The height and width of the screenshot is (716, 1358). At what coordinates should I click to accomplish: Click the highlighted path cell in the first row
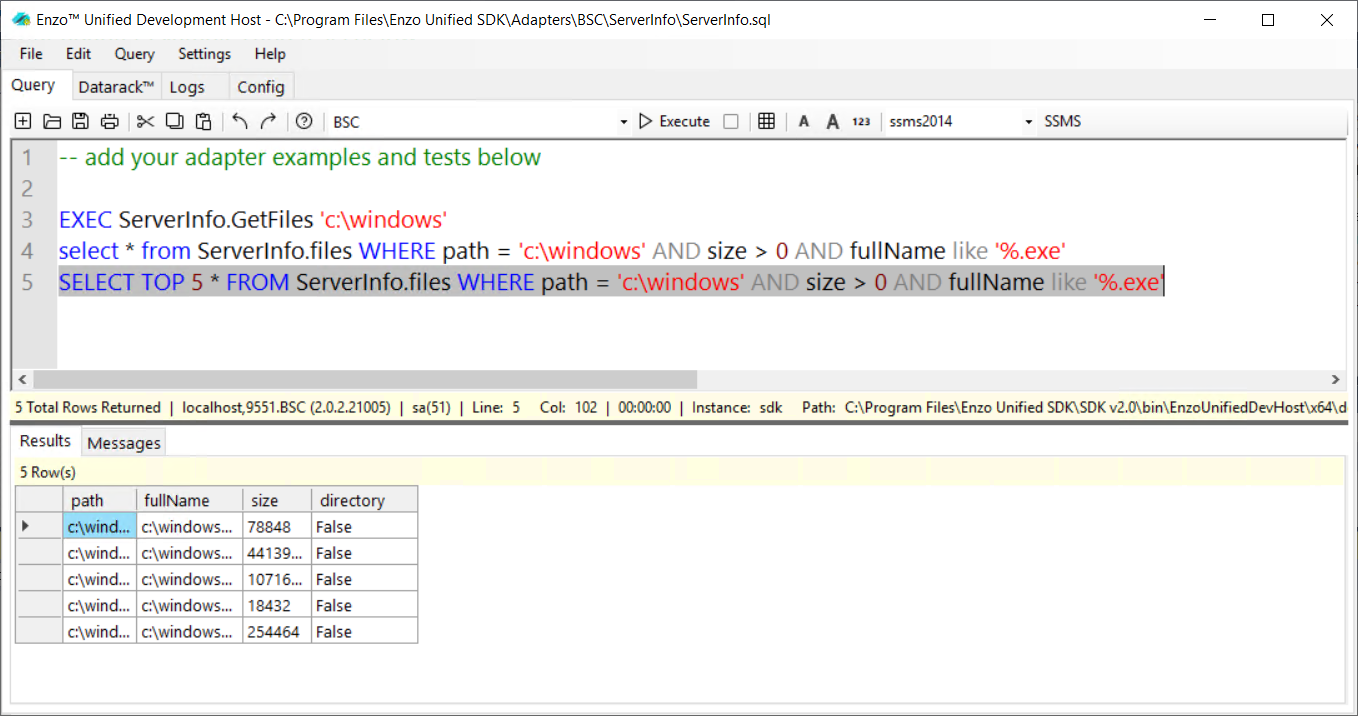100,526
